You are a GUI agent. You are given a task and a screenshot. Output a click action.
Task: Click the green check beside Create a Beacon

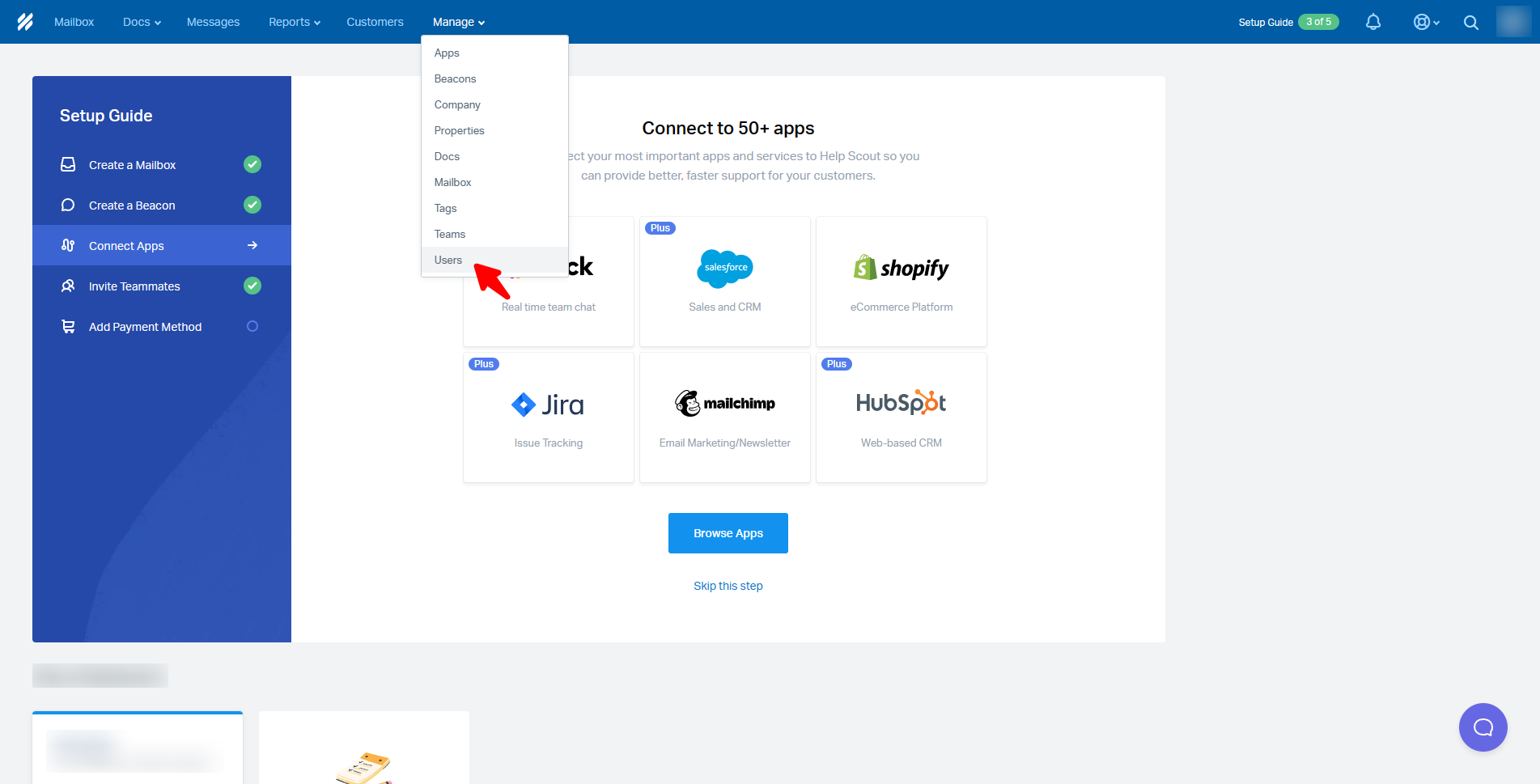point(252,205)
